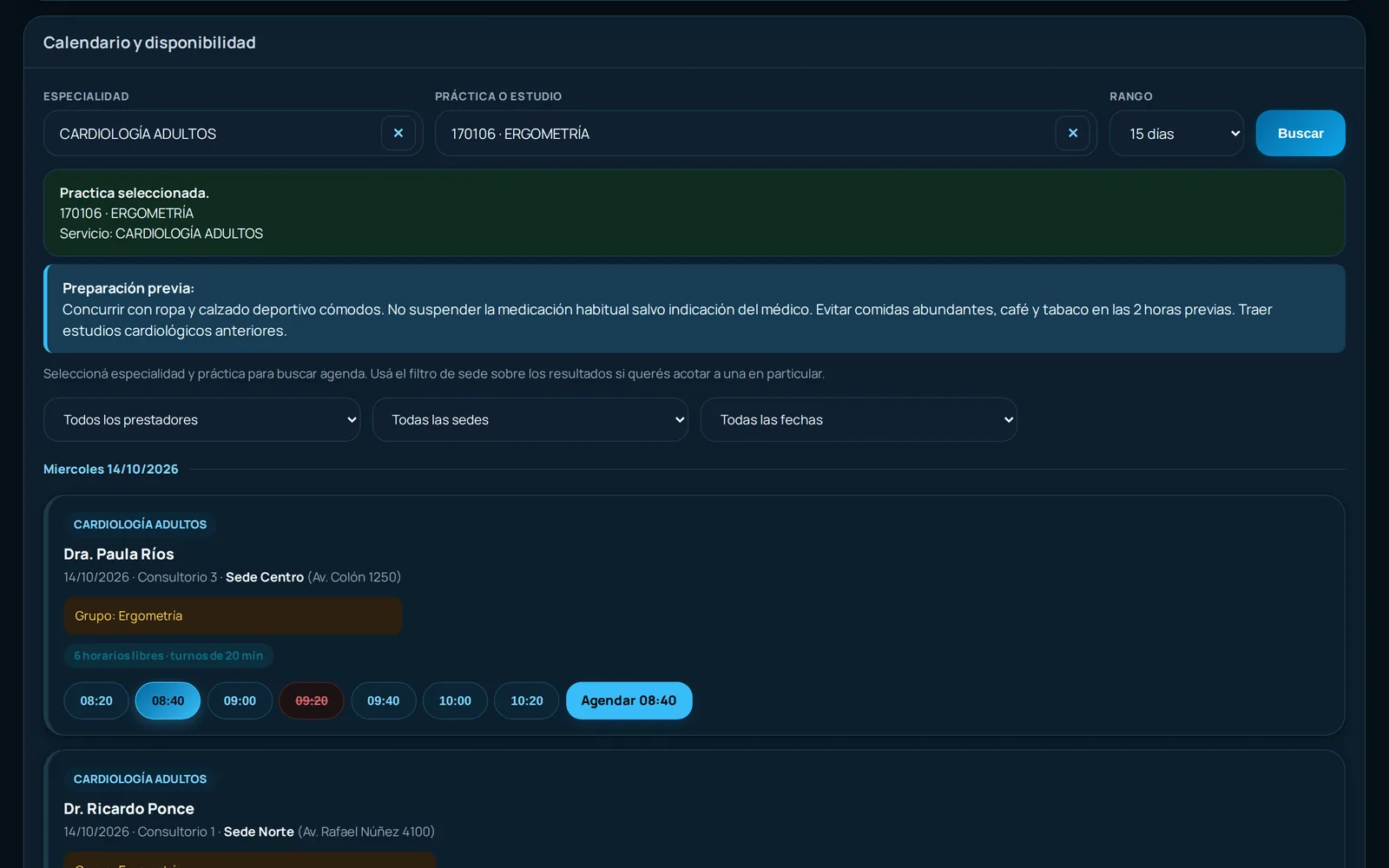Open the Todas las fechas filter
1389x868 pixels.
tap(859, 420)
